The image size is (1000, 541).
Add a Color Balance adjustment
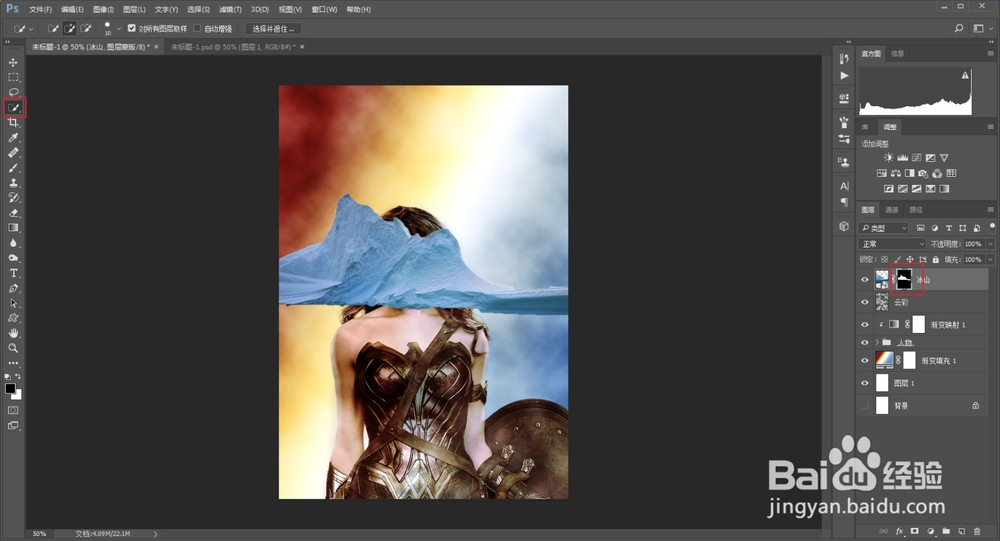tap(896, 173)
